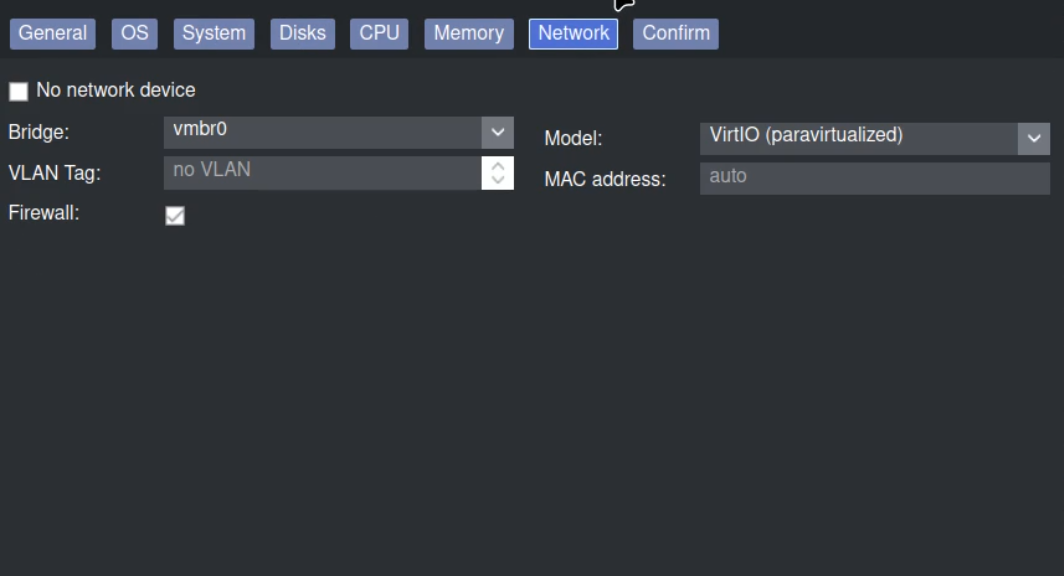The height and width of the screenshot is (576, 1064).
Task: Open the Model dropdown arrow
Action: click(x=1034, y=139)
